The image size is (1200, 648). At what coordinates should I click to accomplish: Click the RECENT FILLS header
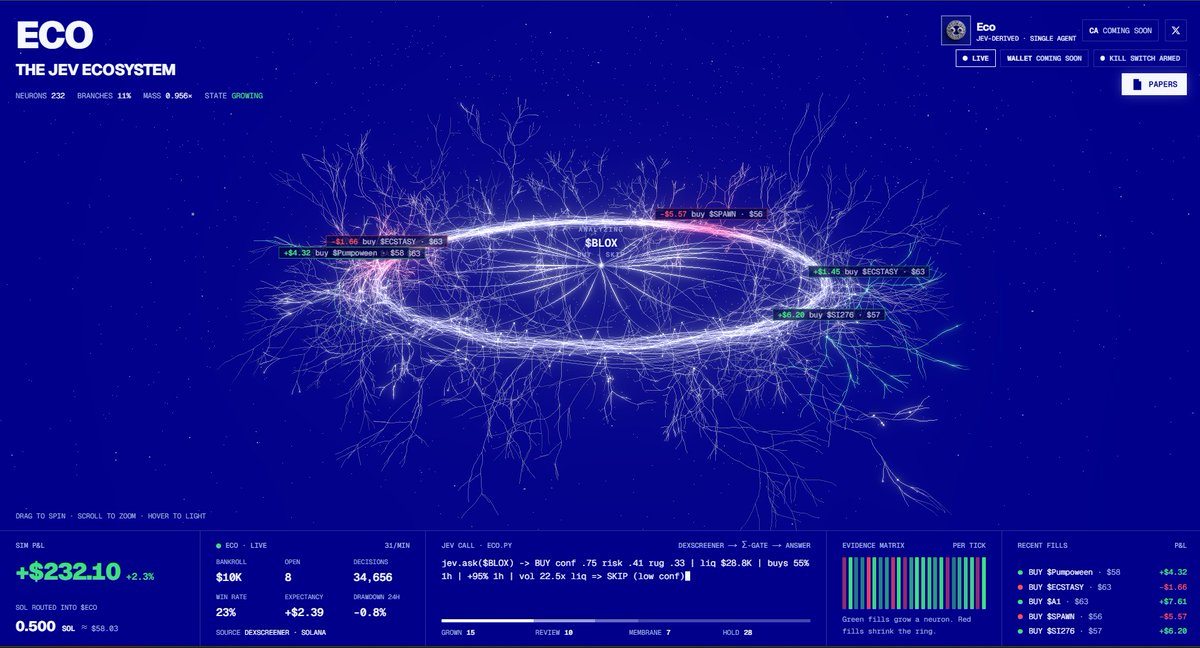pos(1041,545)
